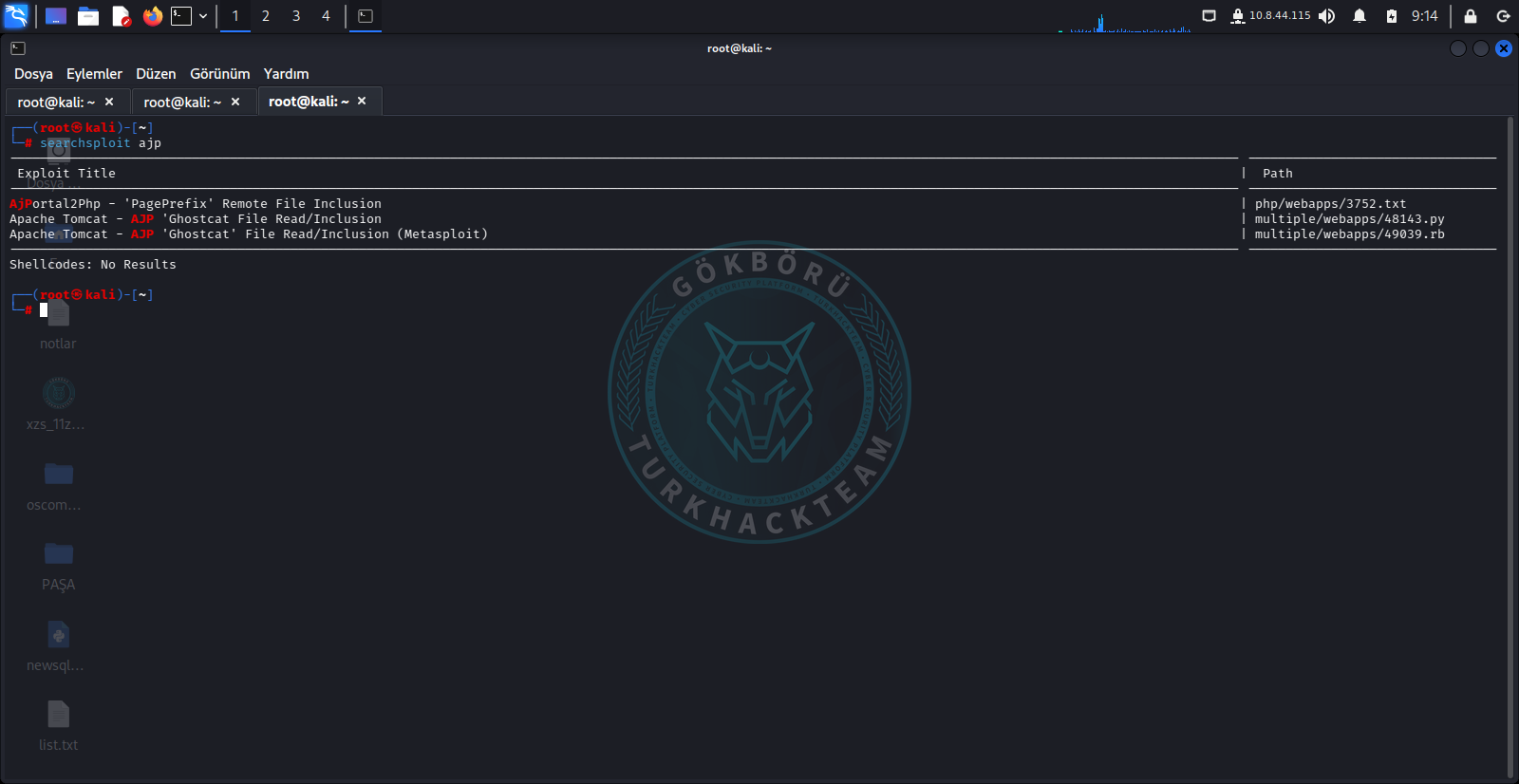Open the Yardım menu
1519x784 pixels.
click(x=286, y=74)
